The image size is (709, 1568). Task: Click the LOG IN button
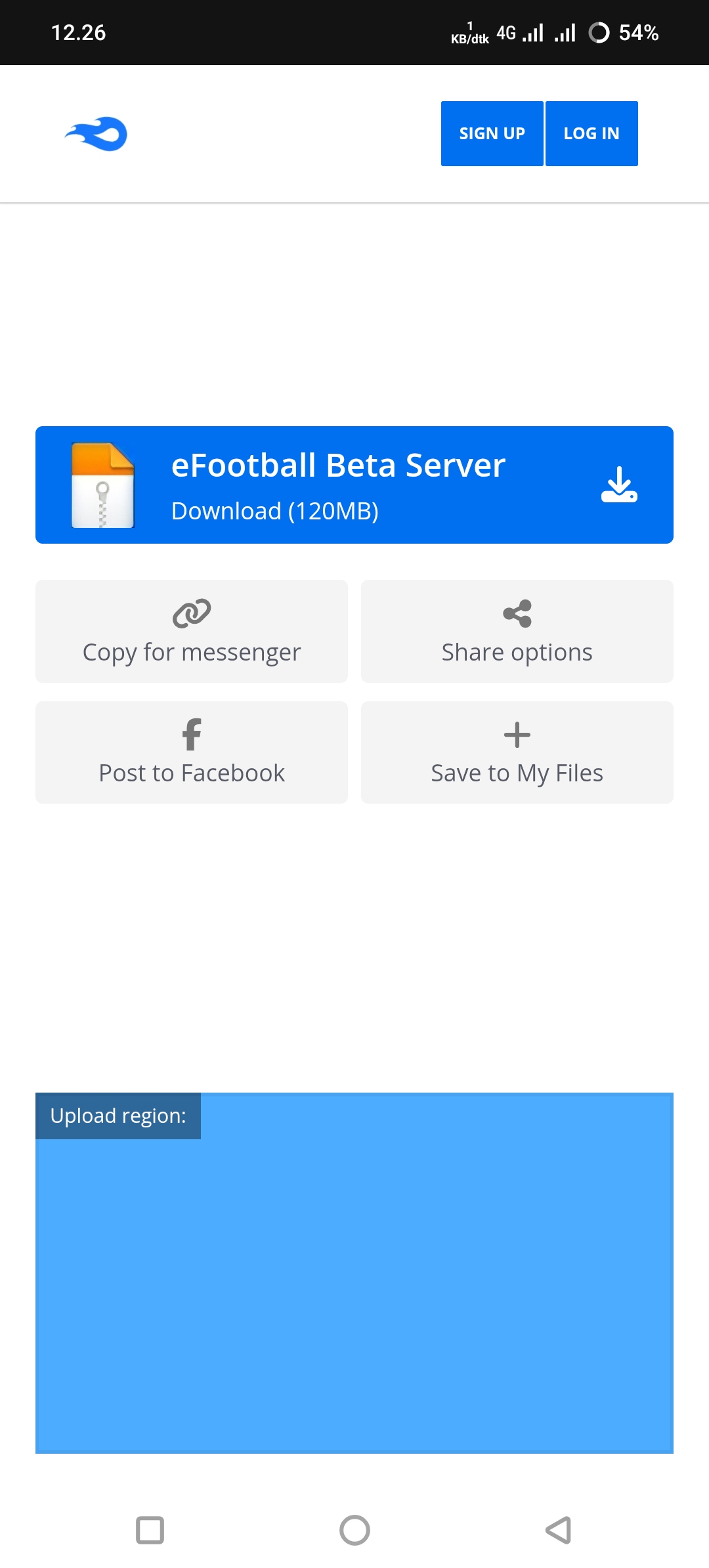click(591, 133)
